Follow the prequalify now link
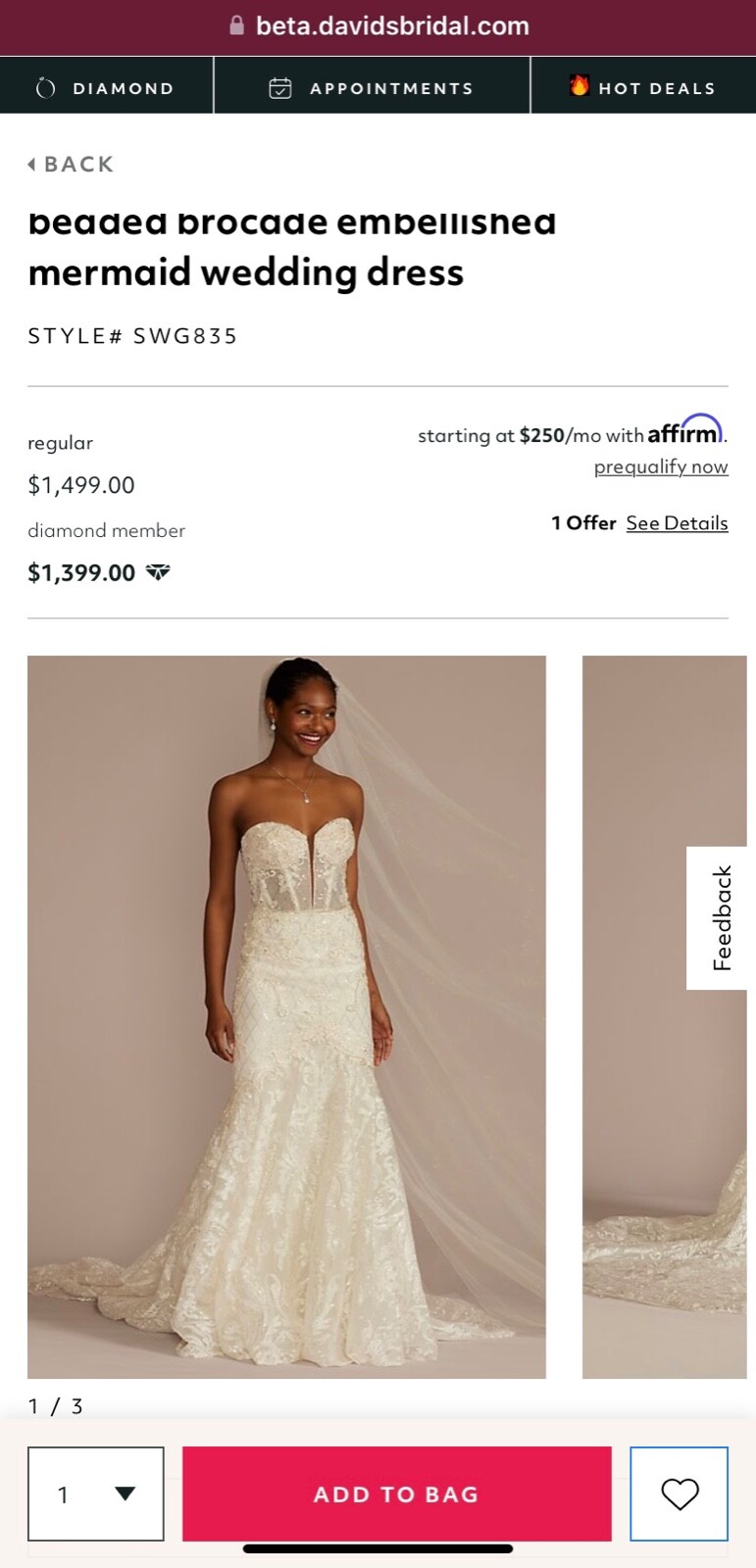Screen dimensions: 756x1568 (x=661, y=466)
